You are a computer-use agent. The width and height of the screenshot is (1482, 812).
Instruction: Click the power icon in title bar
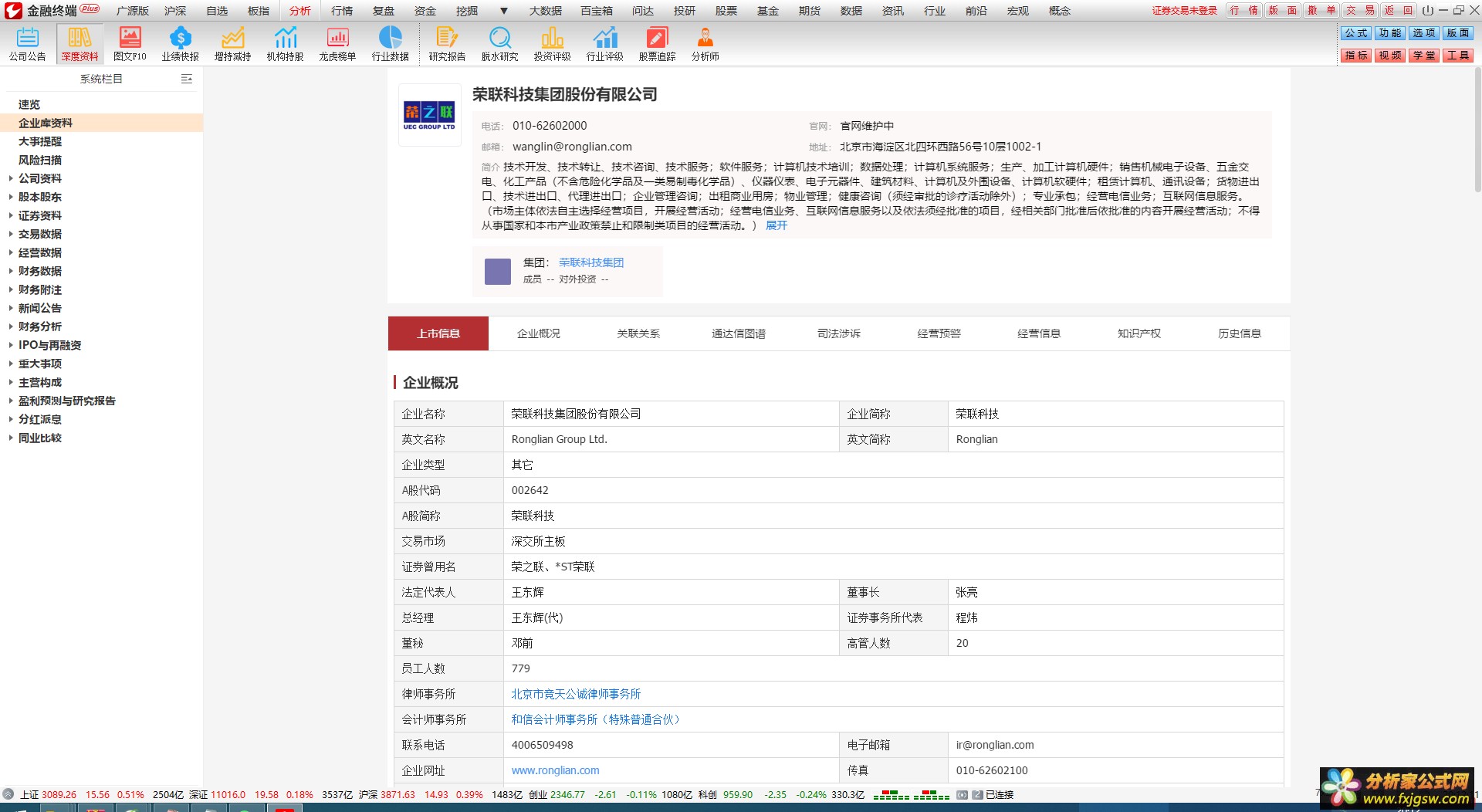click(1427, 10)
